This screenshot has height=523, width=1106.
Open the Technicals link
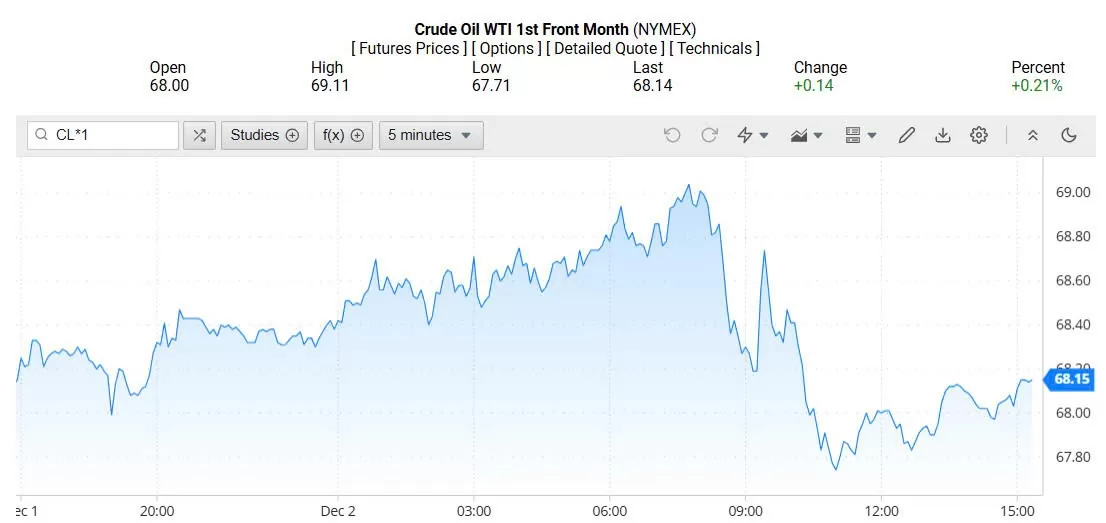click(x=714, y=48)
